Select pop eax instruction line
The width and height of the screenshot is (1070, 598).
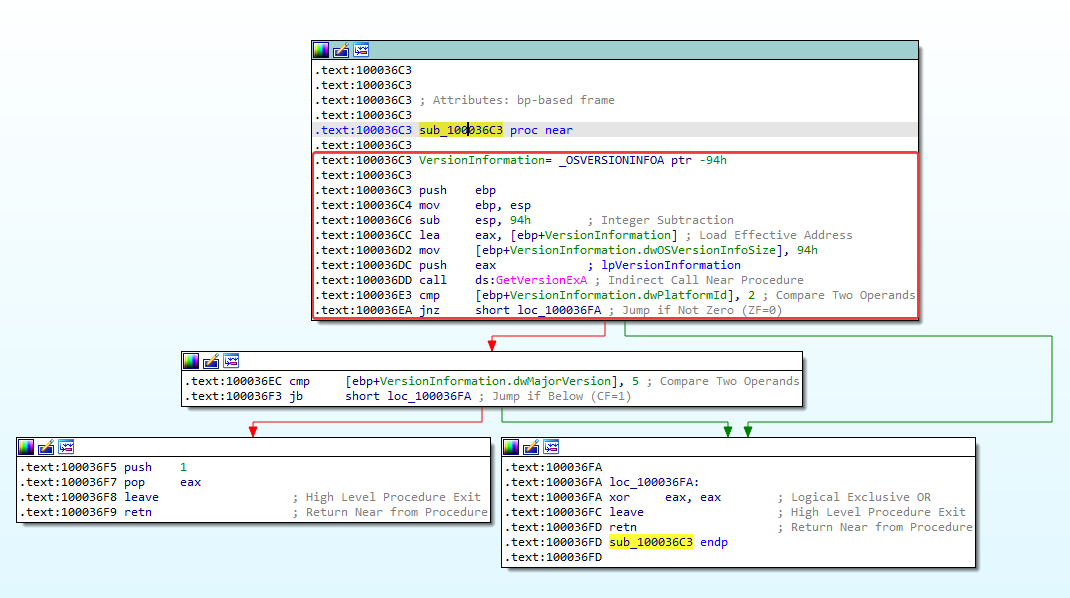coord(162,482)
